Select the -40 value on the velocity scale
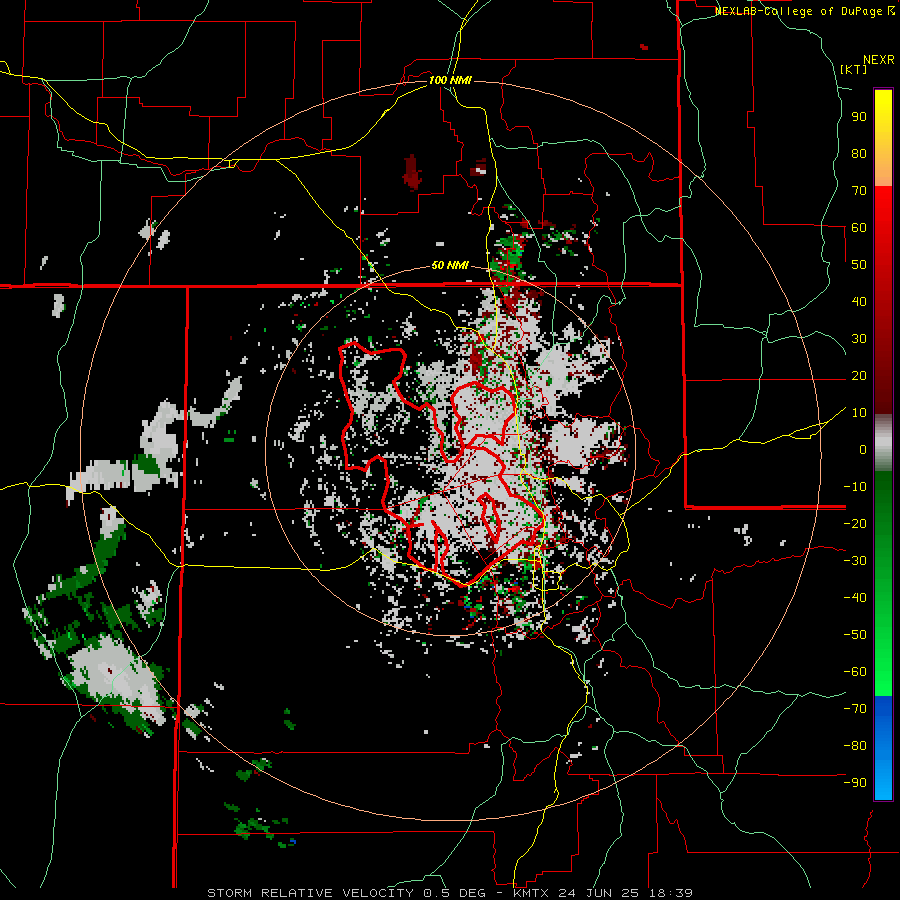This screenshot has height=900, width=900. (855, 598)
